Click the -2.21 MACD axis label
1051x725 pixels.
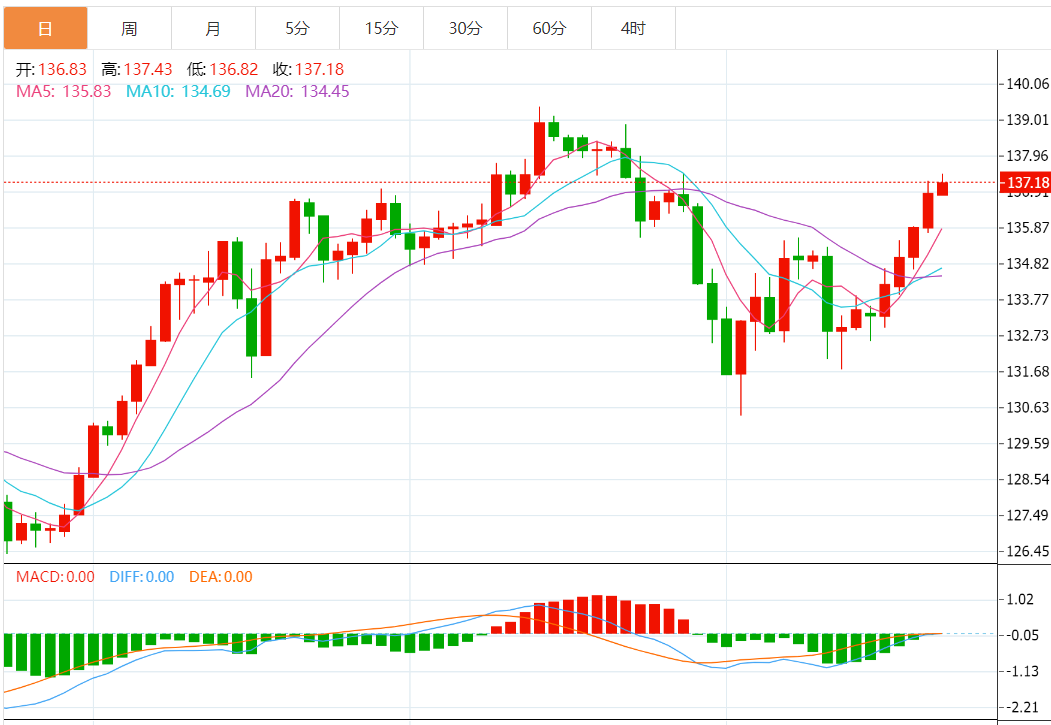point(1022,708)
